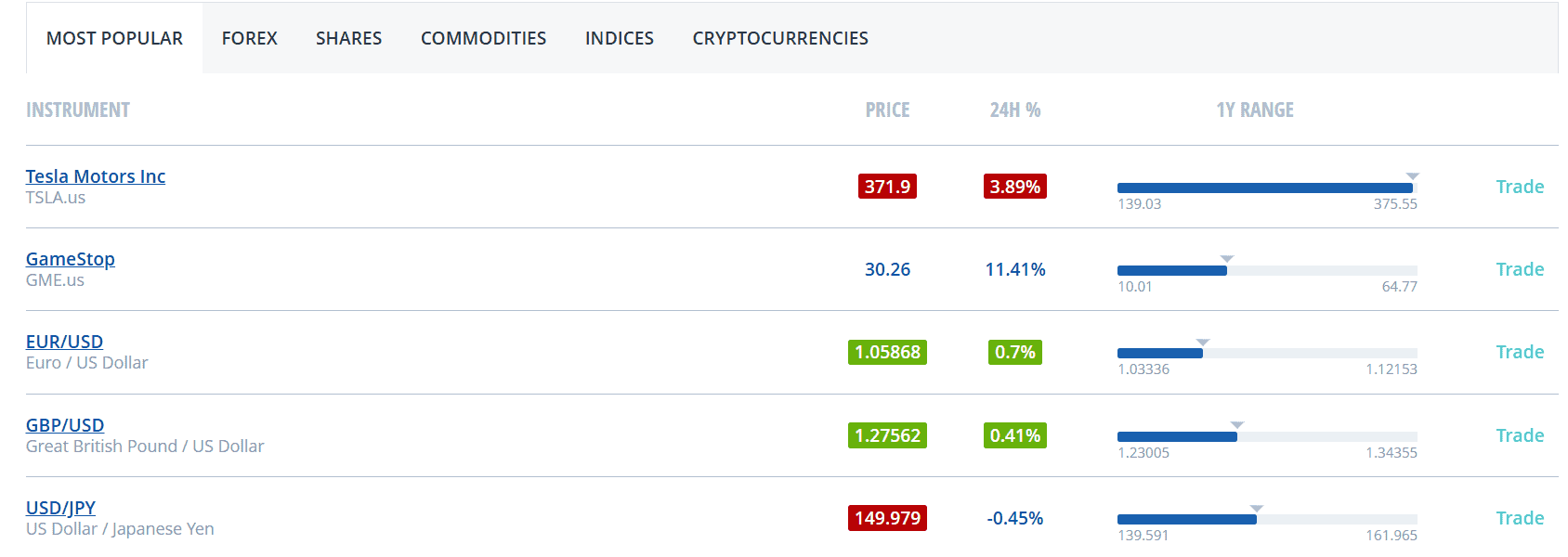
Task: Open the GBP/USD instrument link
Action: tap(65, 425)
